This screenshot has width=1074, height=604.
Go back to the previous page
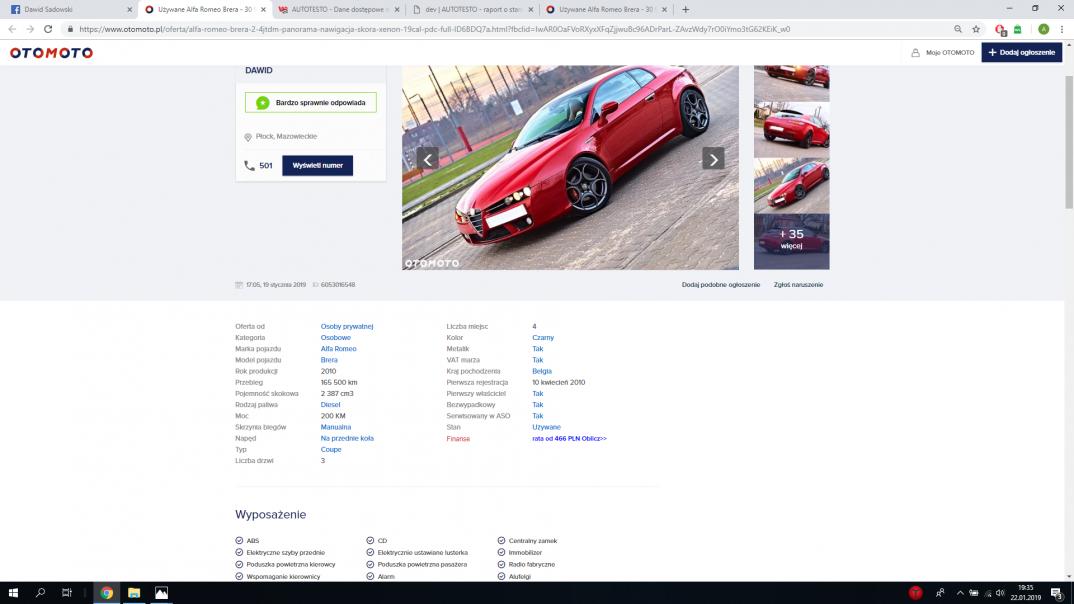pyautogui.click(x=12, y=29)
